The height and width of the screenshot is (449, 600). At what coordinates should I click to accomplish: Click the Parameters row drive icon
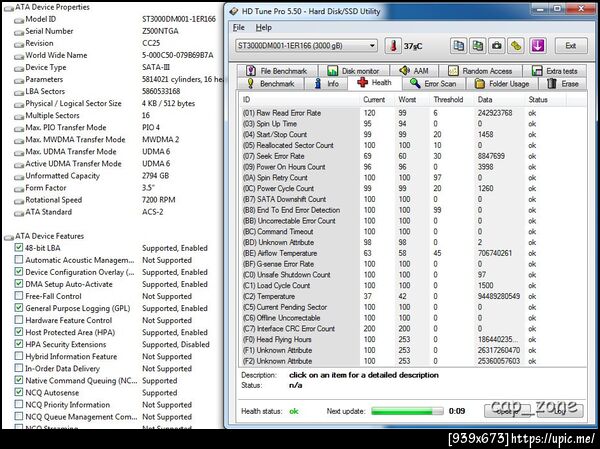19,80
